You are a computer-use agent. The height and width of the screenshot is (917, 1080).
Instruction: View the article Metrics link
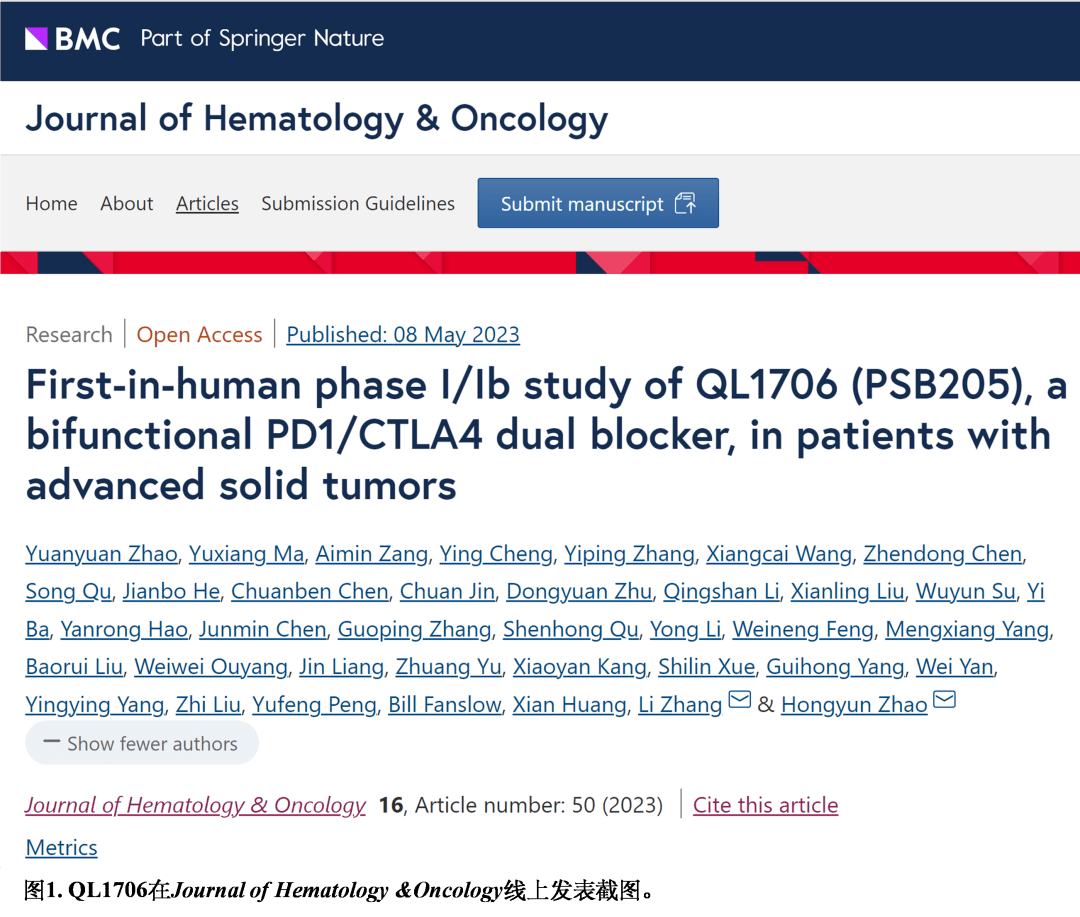[x=62, y=848]
